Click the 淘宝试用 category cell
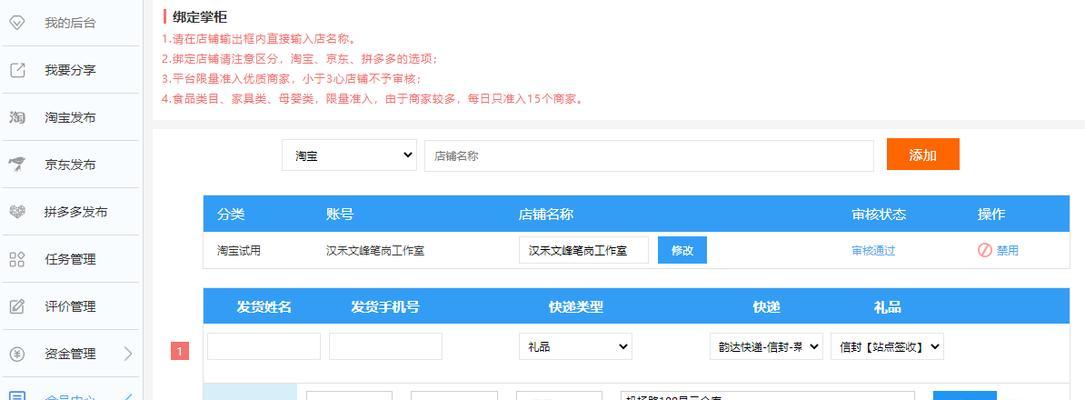Viewport: 1085px width, 400px height. 239,251
